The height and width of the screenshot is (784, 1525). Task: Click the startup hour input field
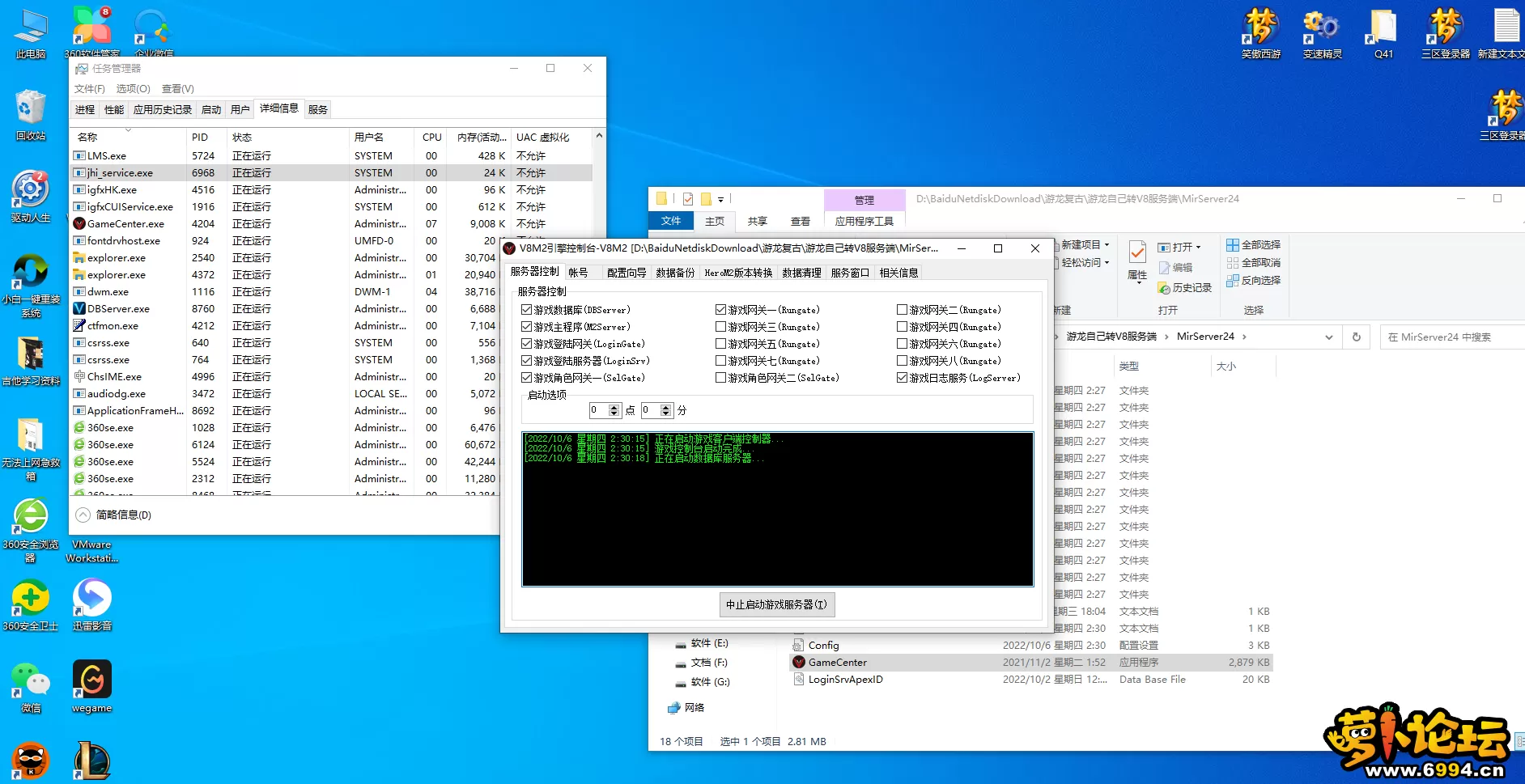point(599,410)
